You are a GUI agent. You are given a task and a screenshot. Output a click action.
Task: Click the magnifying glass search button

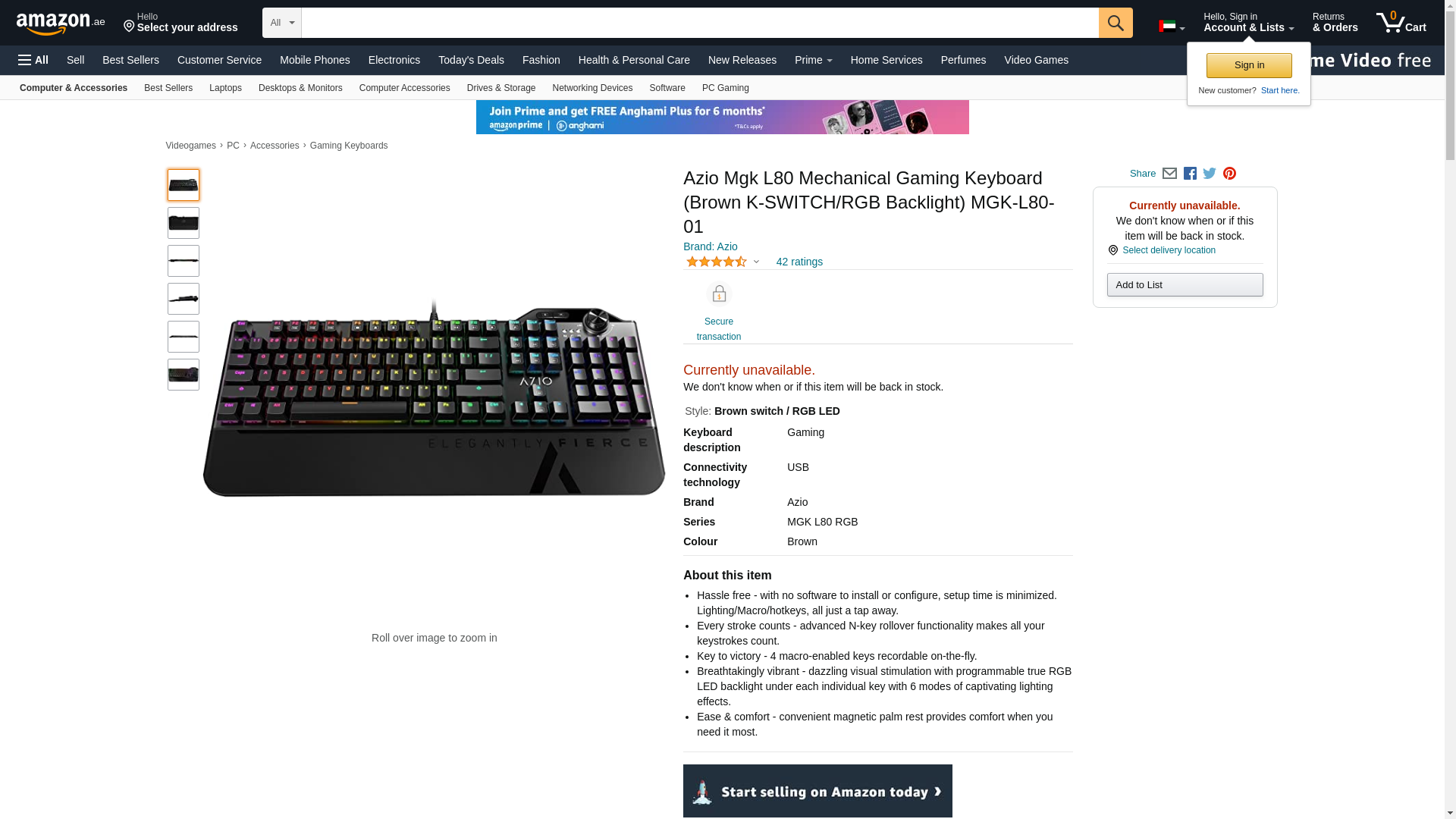coord(1116,23)
